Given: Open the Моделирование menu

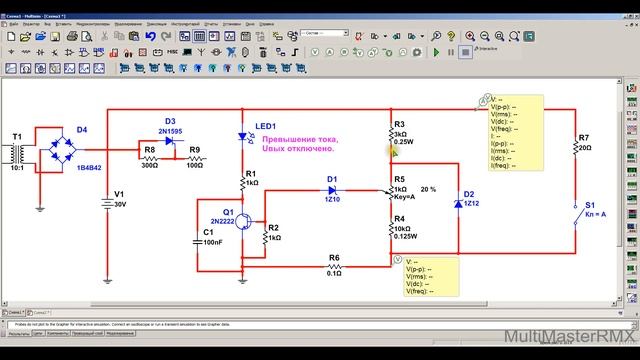Looking at the screenshot, I should coord(128,24).
